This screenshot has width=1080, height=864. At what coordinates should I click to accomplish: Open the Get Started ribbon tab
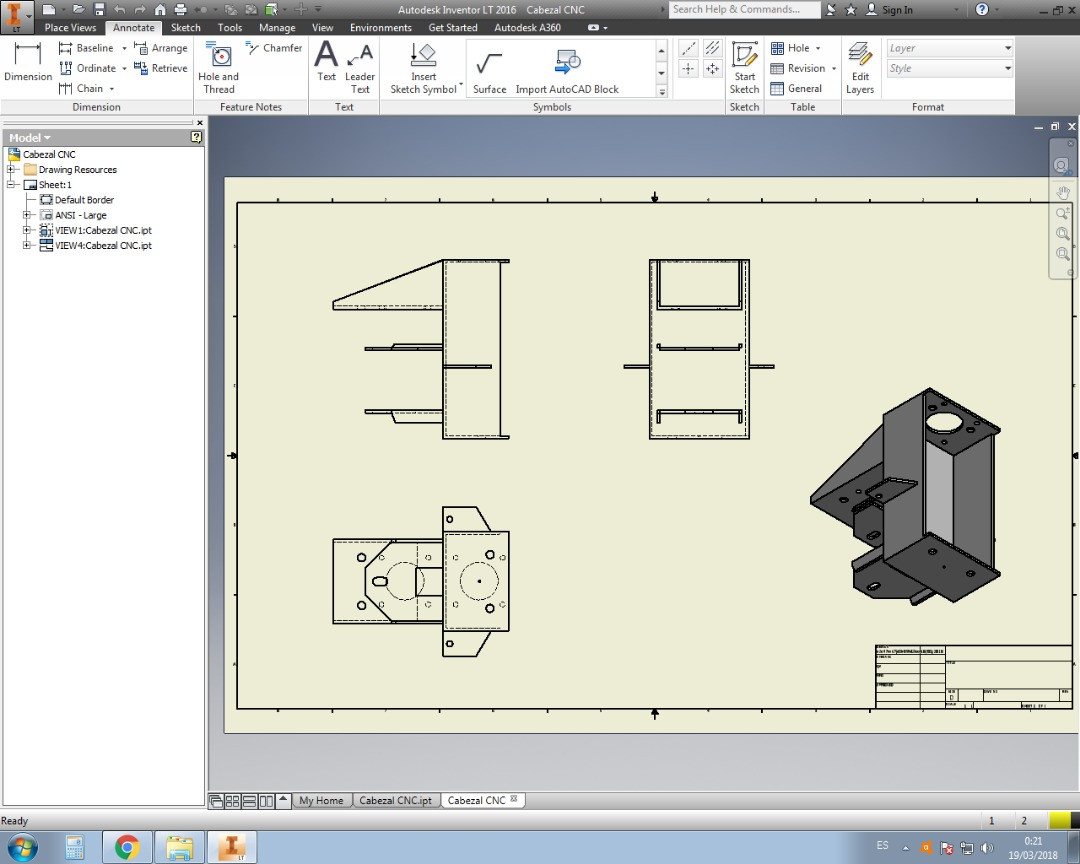(453, 28)
